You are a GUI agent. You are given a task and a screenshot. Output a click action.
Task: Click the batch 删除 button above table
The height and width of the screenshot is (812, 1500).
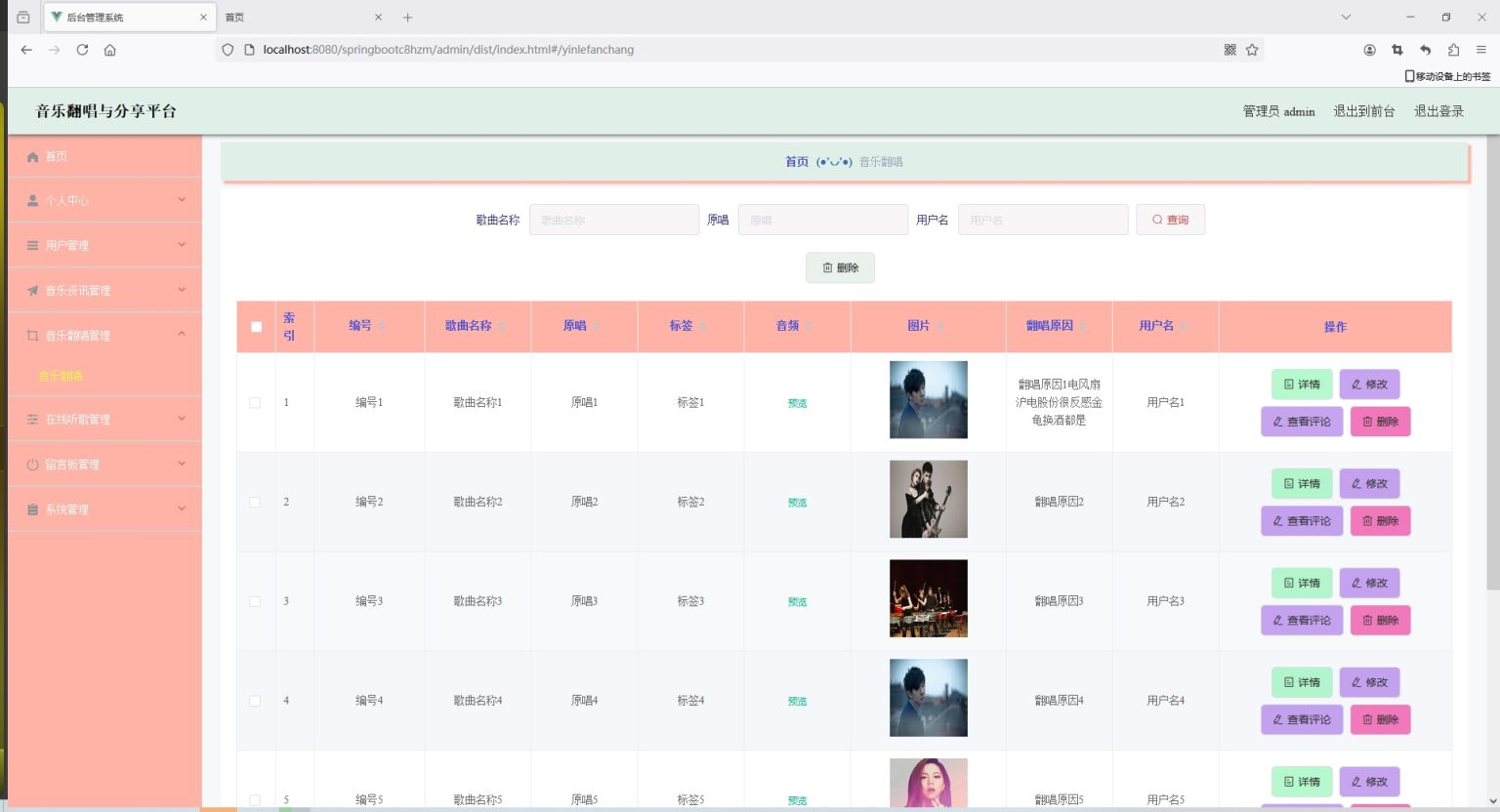pyautogui.click(x=840, y=267)
